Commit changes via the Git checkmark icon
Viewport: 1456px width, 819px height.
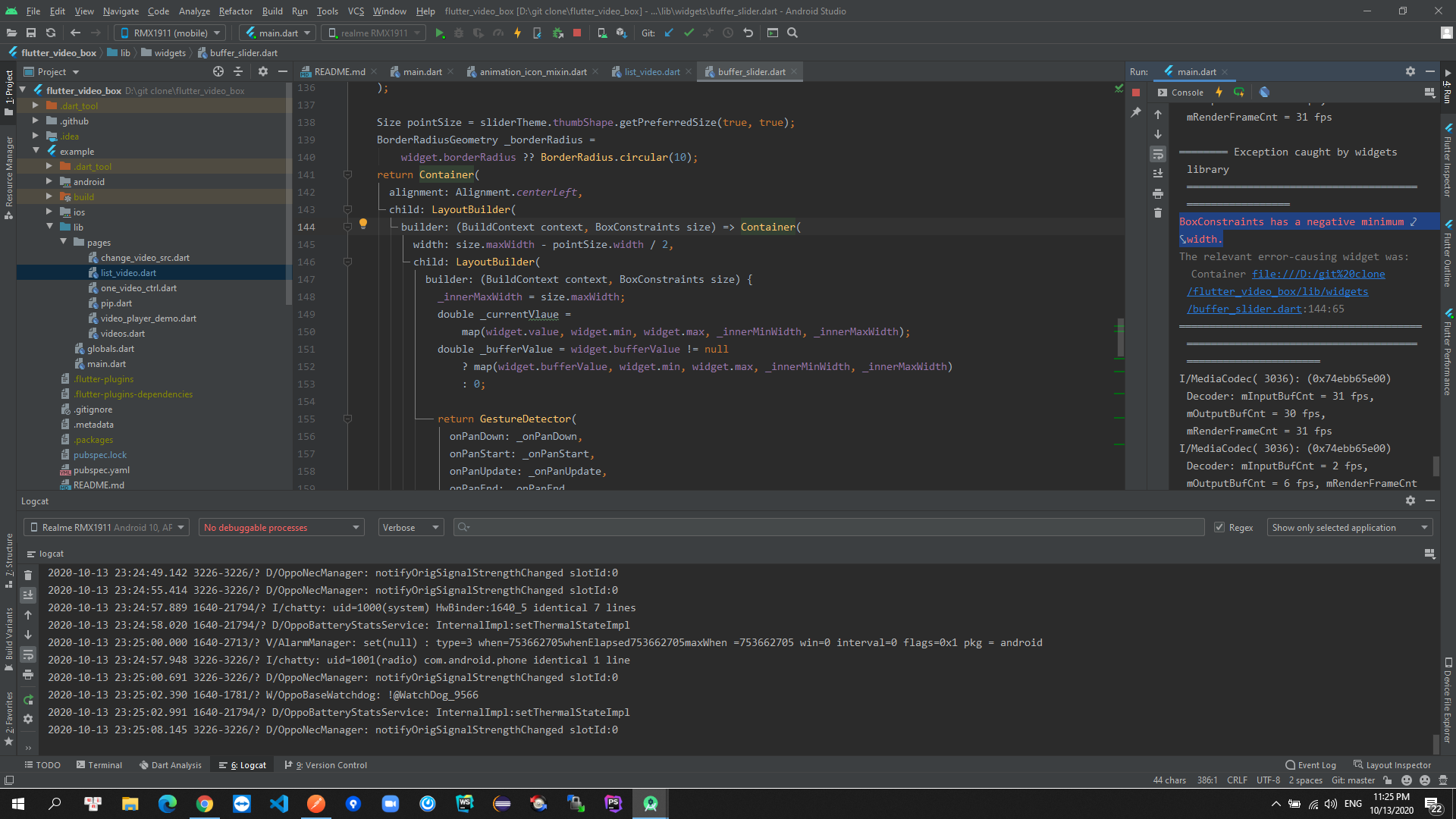[x=689, y=33]
